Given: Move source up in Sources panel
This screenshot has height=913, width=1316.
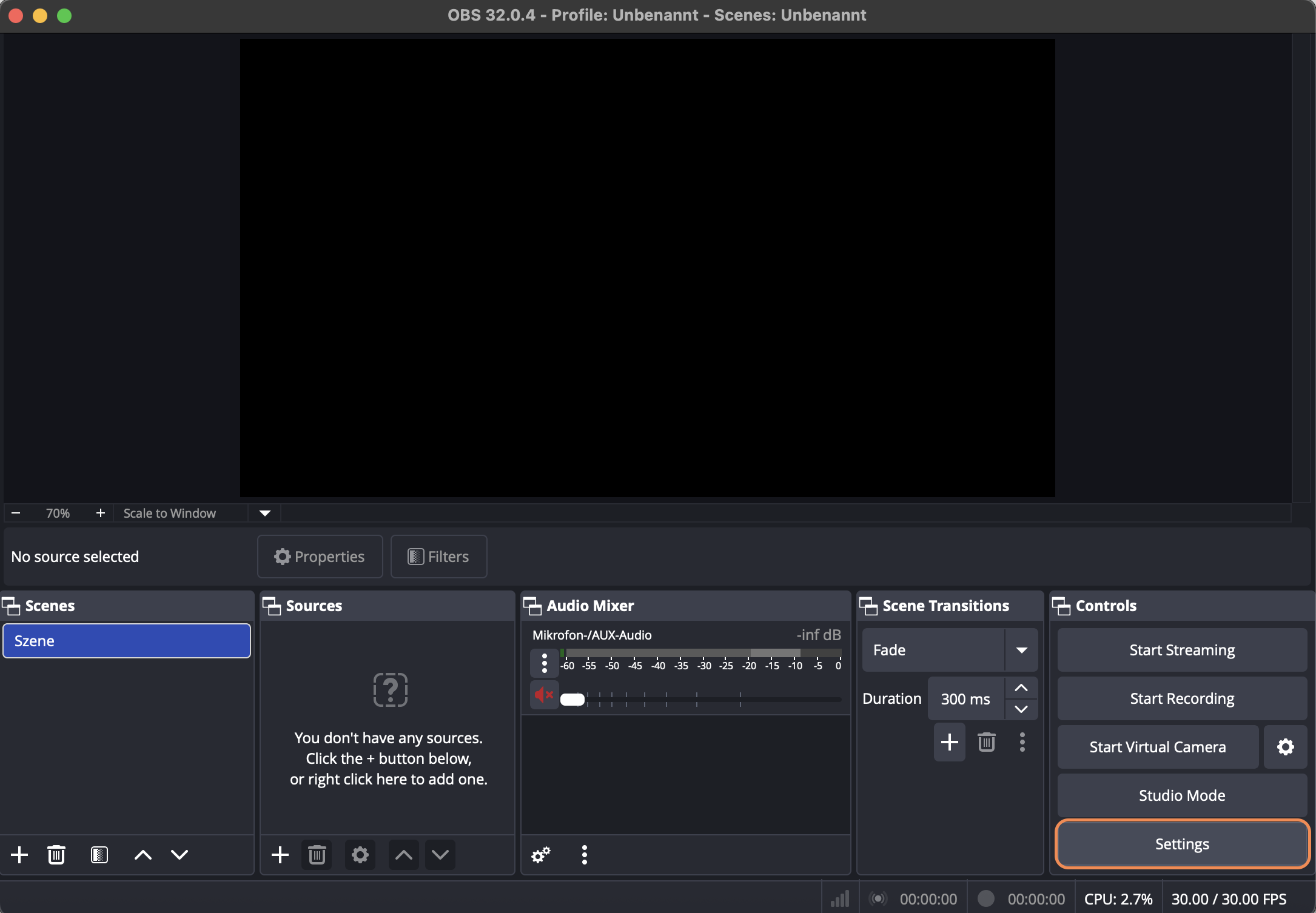Looking at the screenshot, I should click(404, 855).
